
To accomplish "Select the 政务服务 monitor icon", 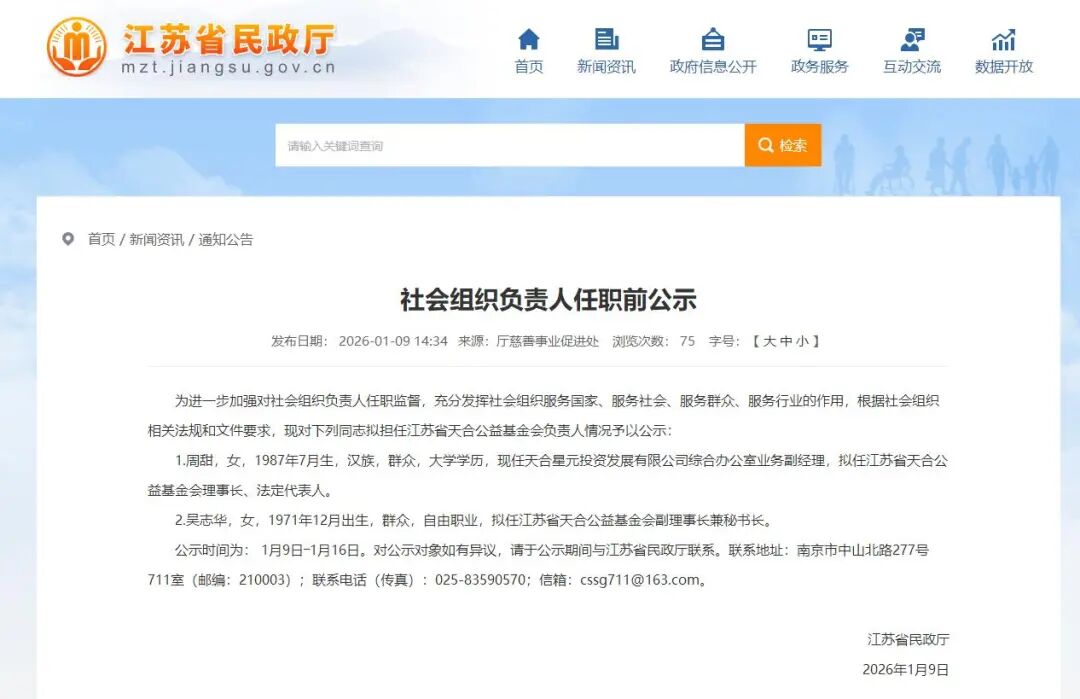I will pyautogui.click(x=819, y=39).
